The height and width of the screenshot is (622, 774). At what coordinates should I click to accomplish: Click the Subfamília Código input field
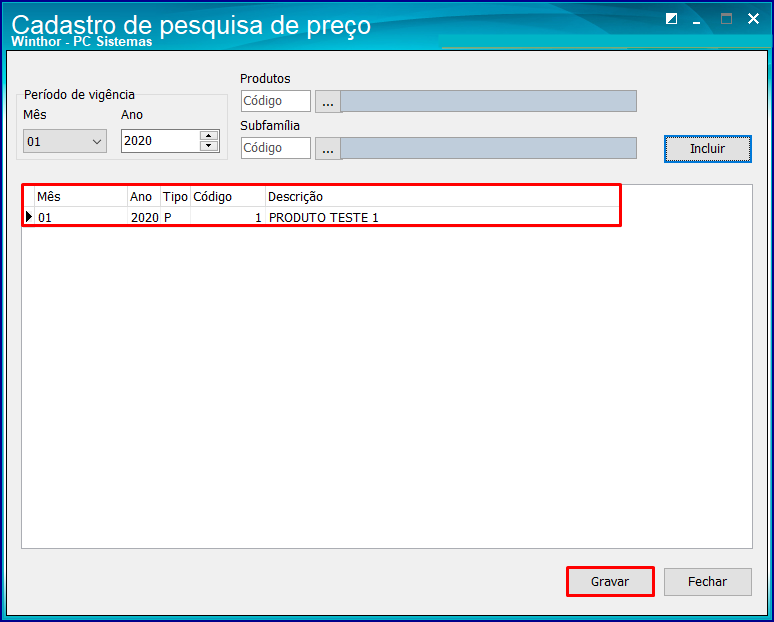coord(276,148)
